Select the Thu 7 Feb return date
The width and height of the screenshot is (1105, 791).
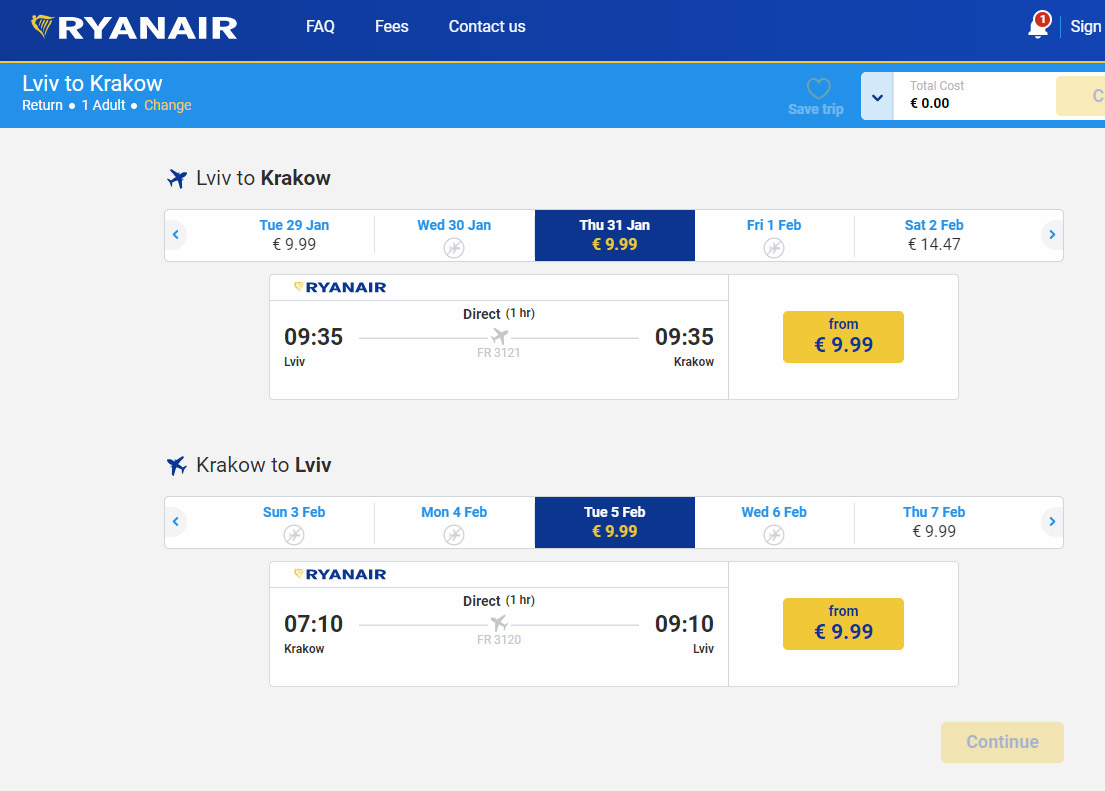click(x=934, y=522)
